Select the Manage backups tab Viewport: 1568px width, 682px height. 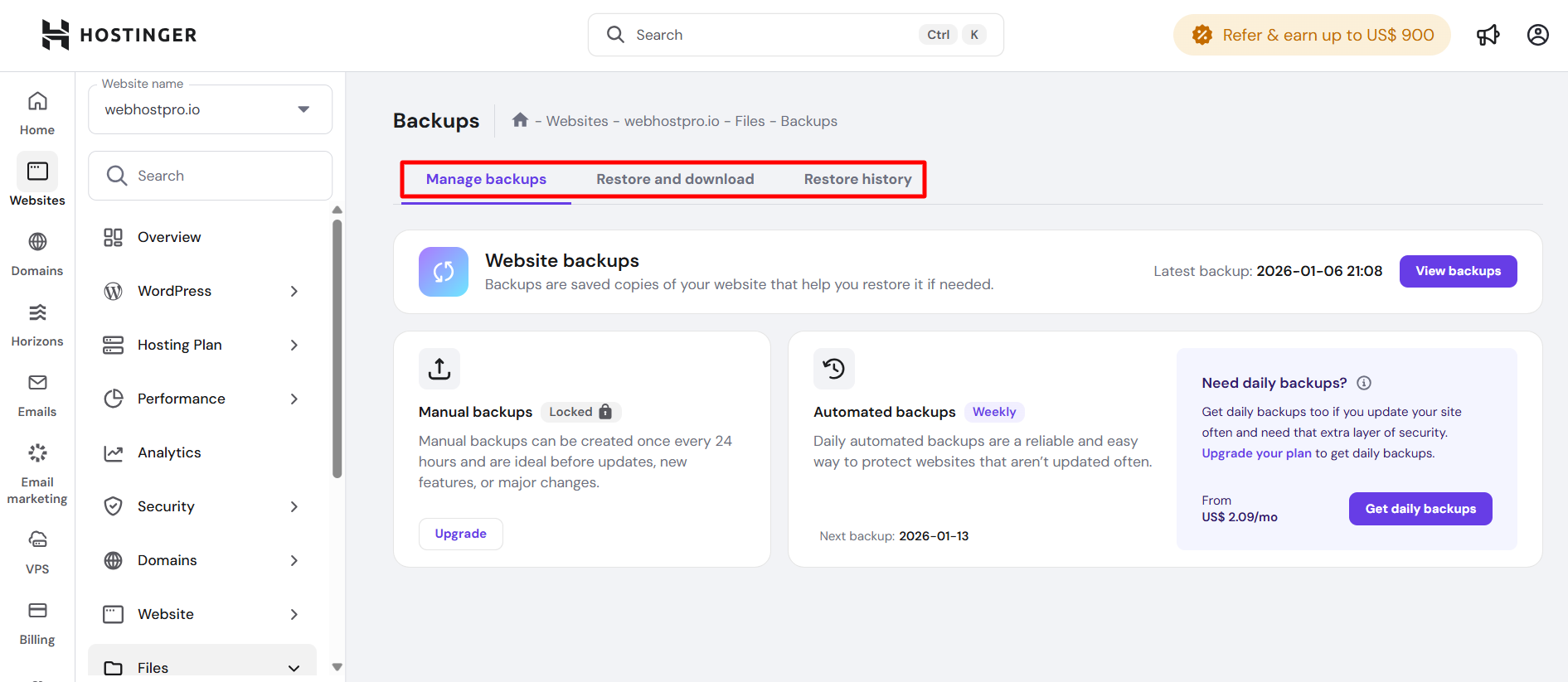coord(486,179)
